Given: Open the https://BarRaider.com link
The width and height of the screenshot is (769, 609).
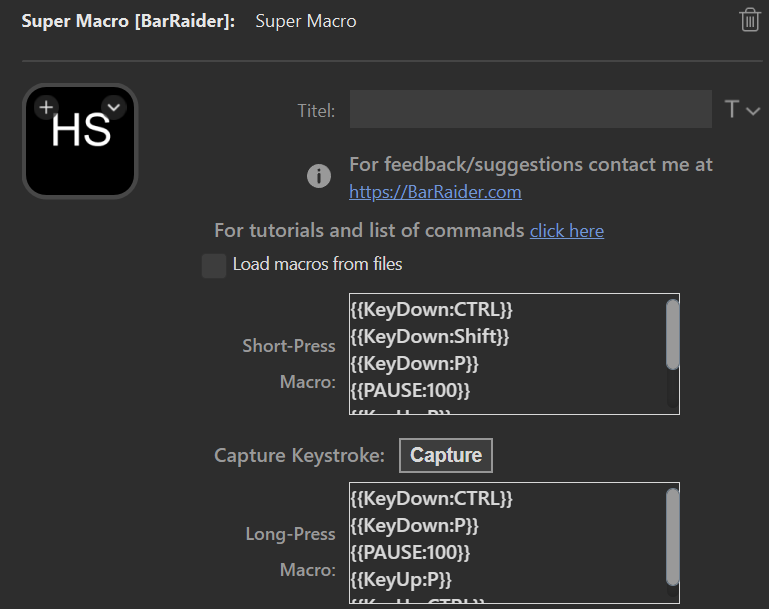Looking at the screenshot, I should click(435, 191).
